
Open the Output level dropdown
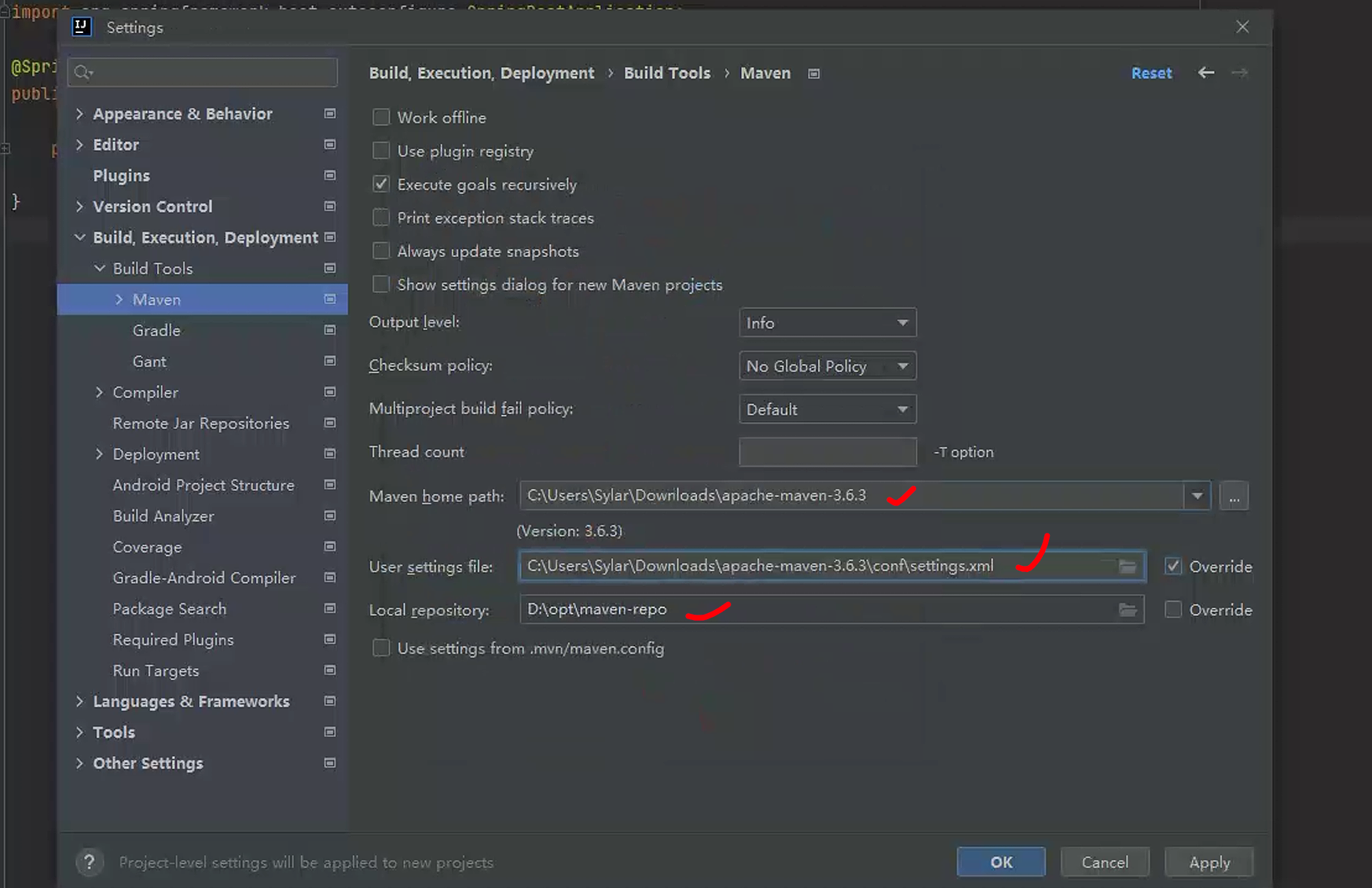pyautogui.click(x=827, y=323)
